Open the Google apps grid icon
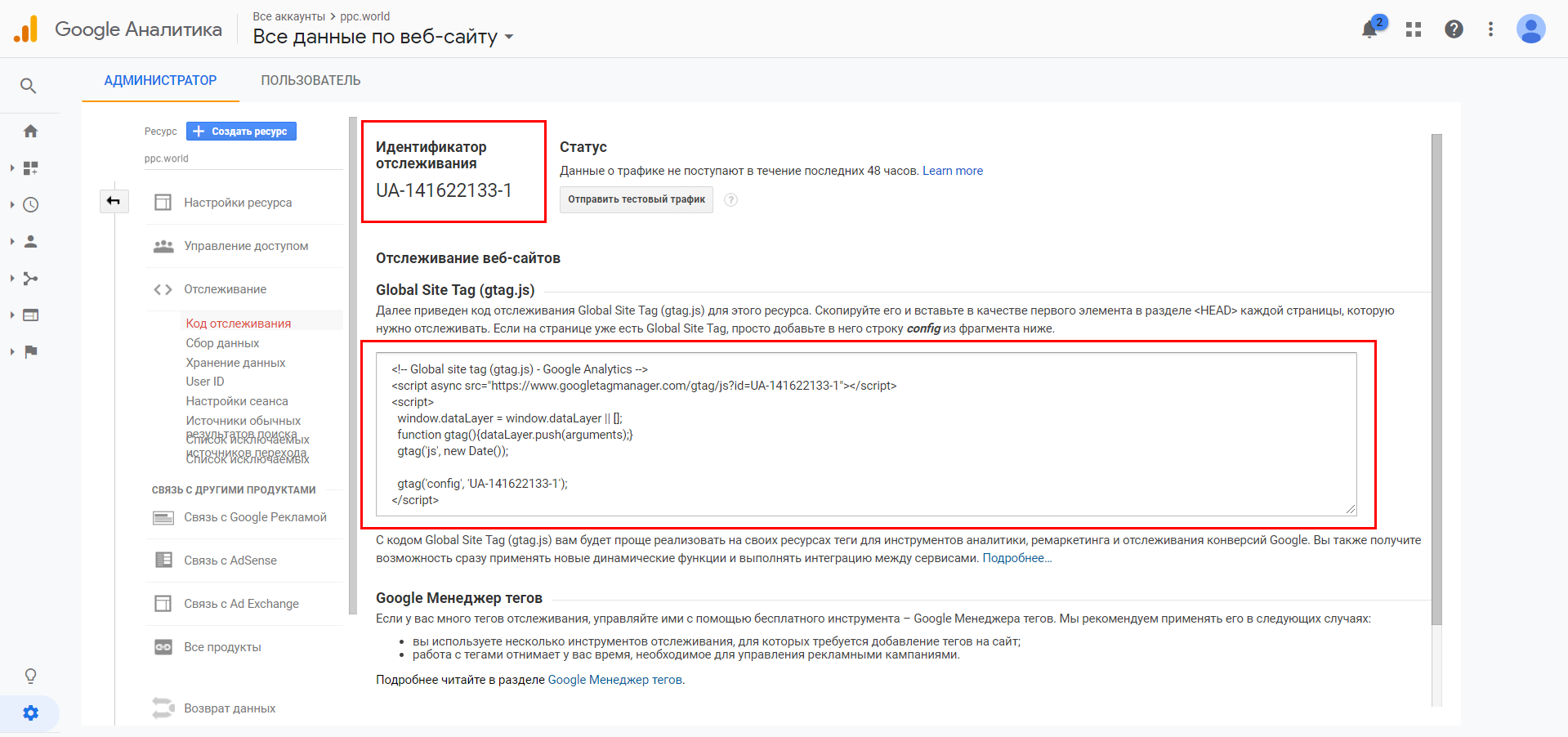The width and height of the screenshot is (1568, 737). tap(1414, 30)
